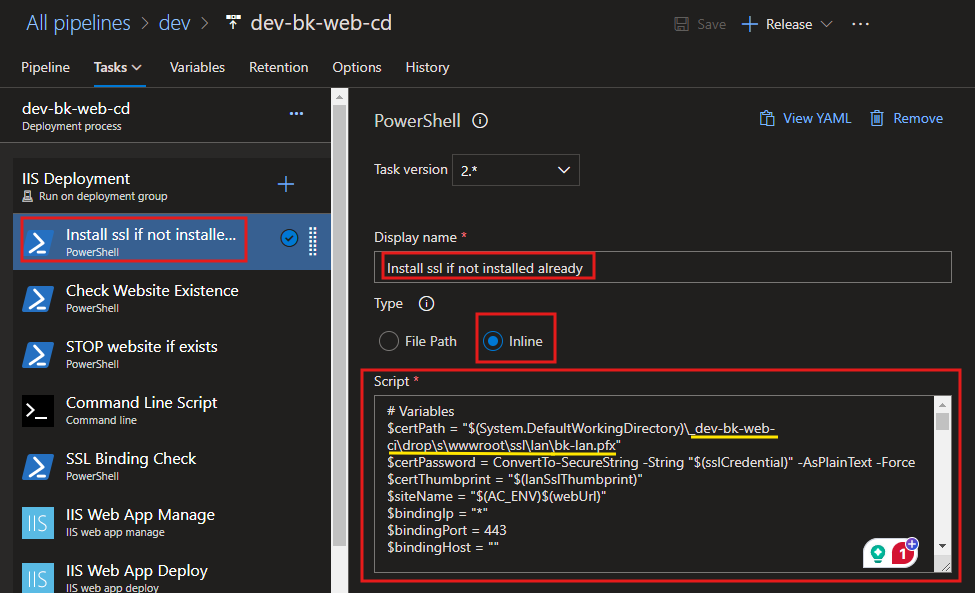Open the Task version dropdown

tap(515, 170)
